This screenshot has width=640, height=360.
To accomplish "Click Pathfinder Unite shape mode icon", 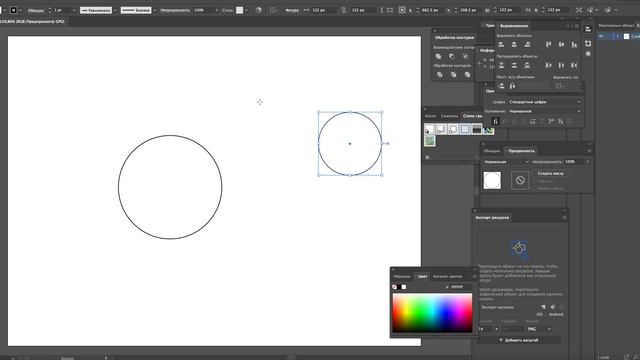I will pos(438,56).
